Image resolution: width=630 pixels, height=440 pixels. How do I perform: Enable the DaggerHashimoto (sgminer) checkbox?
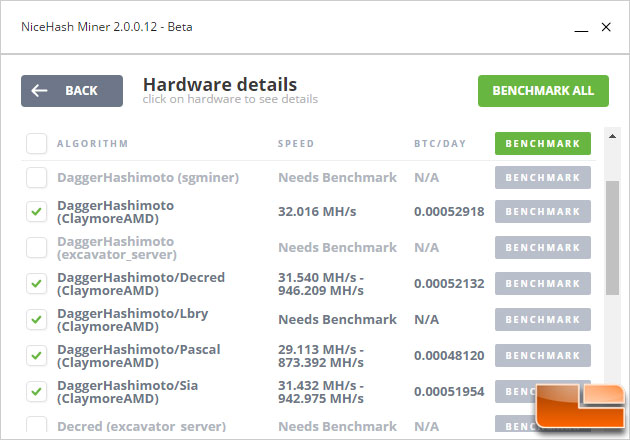click(37, 178)
